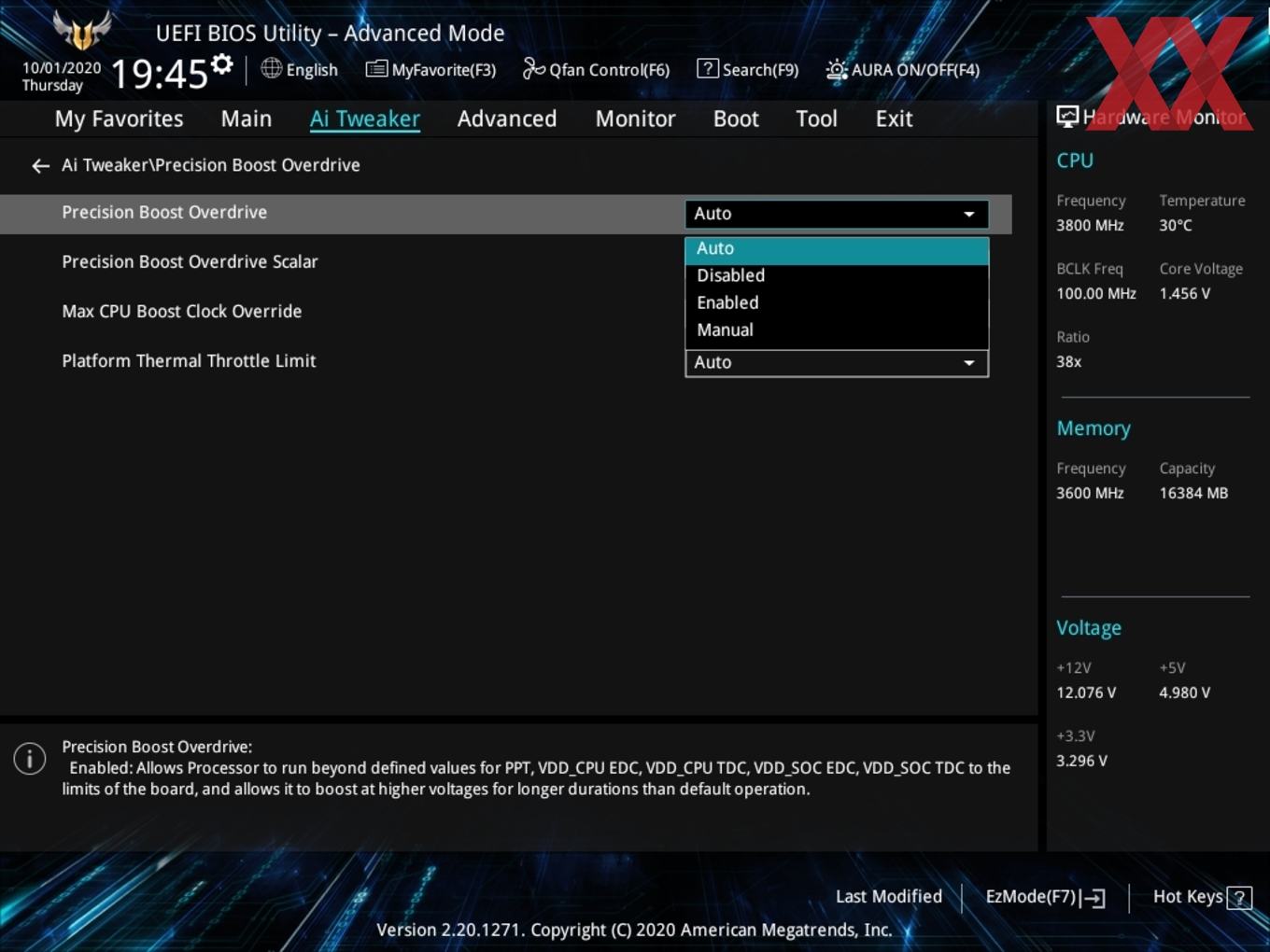Open the Monitor tab
The width and height of the screenshot is (1270, 952).
[x=635, y=119]
